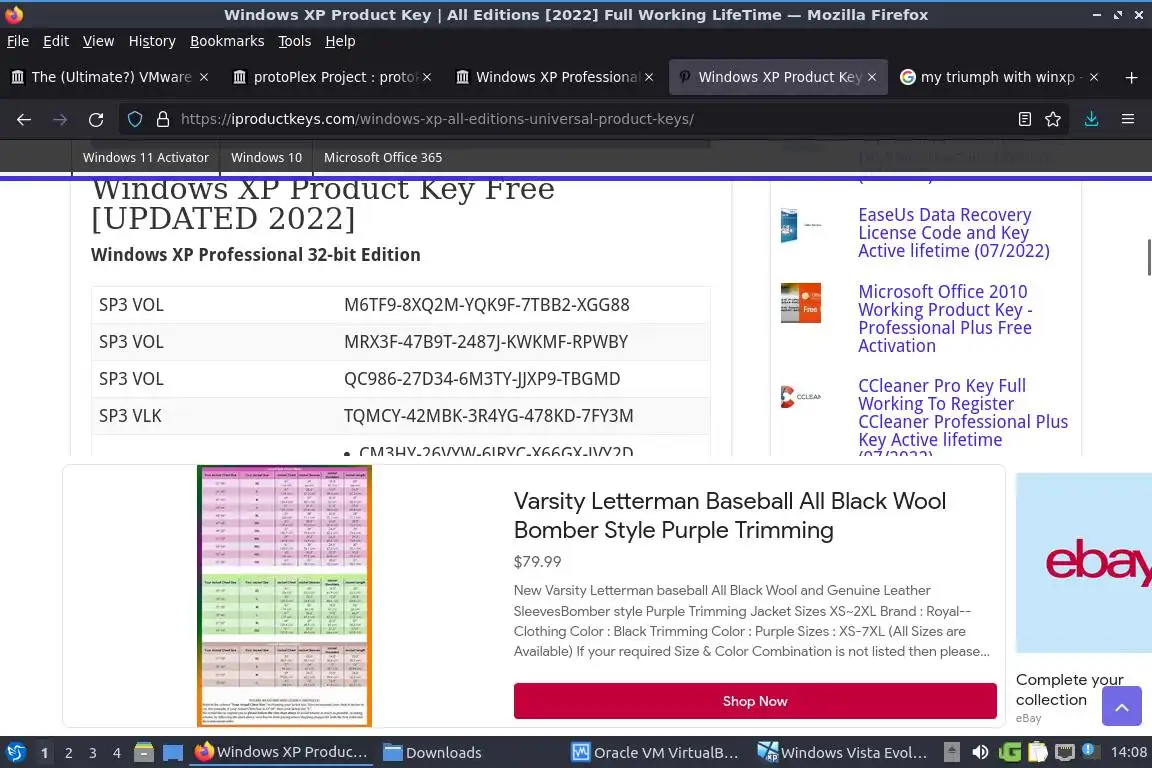The image size is (1152, 768).
Task: Close the 'protoPlex Project' tab
Action: pyautogui.click(x=427, y=77)
